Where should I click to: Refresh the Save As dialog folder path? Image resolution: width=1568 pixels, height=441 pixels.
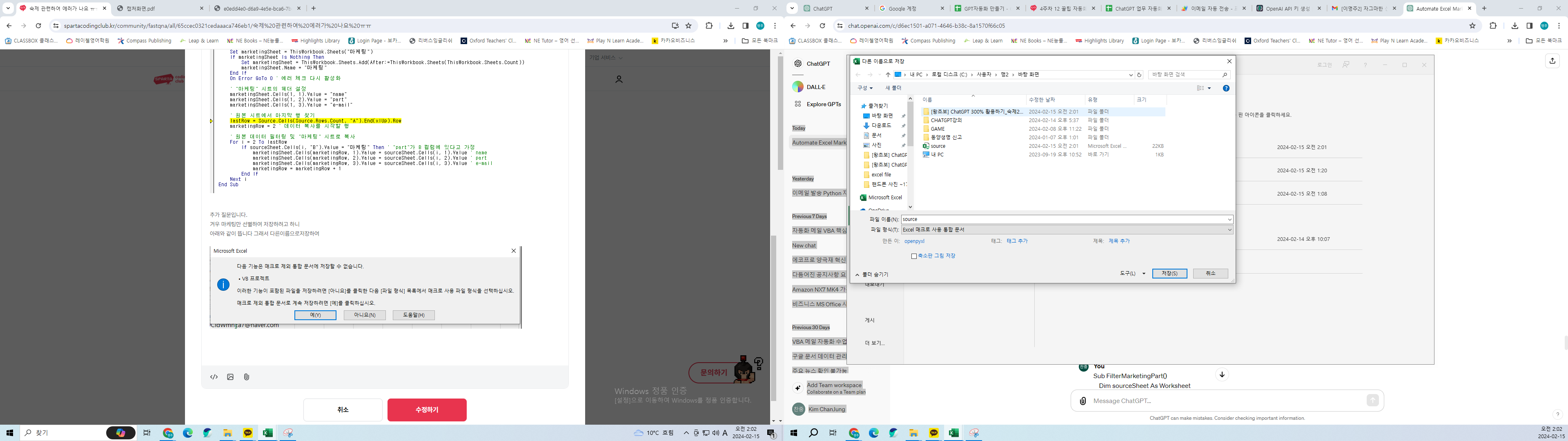(x=1140, y=75)
